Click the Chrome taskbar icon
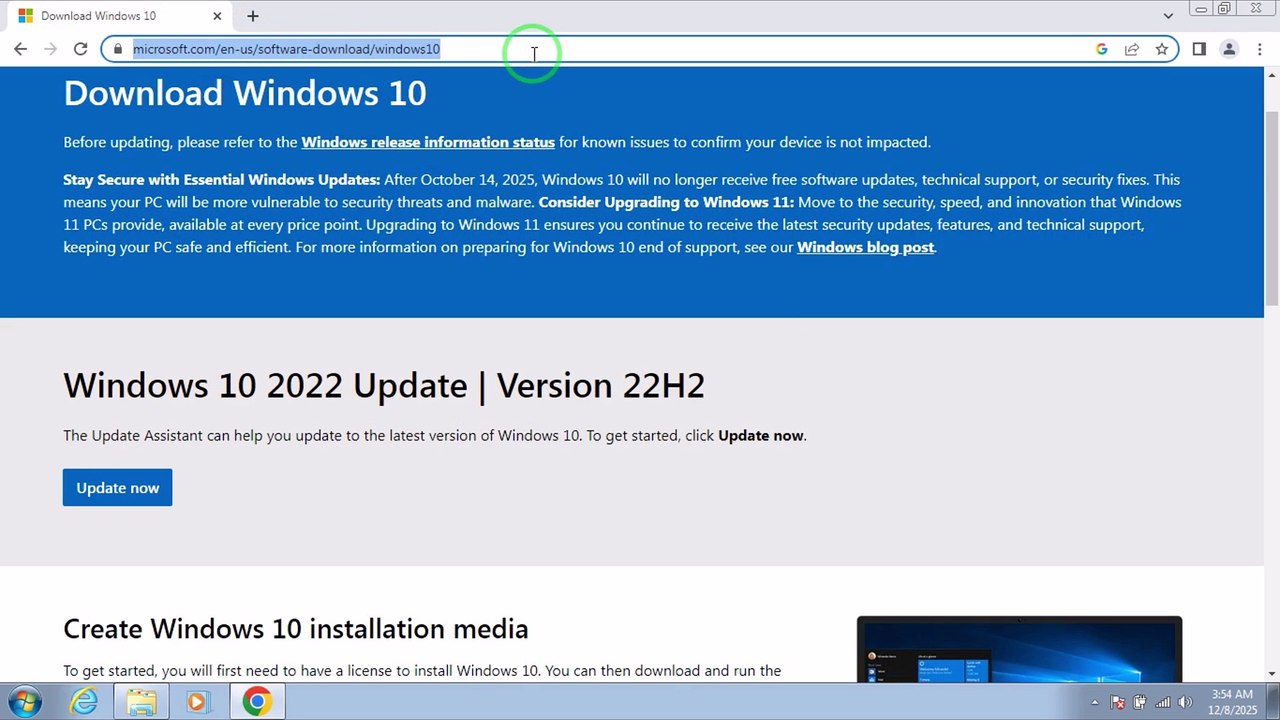This screenshot has width=1280, height=720. (257, 702)
